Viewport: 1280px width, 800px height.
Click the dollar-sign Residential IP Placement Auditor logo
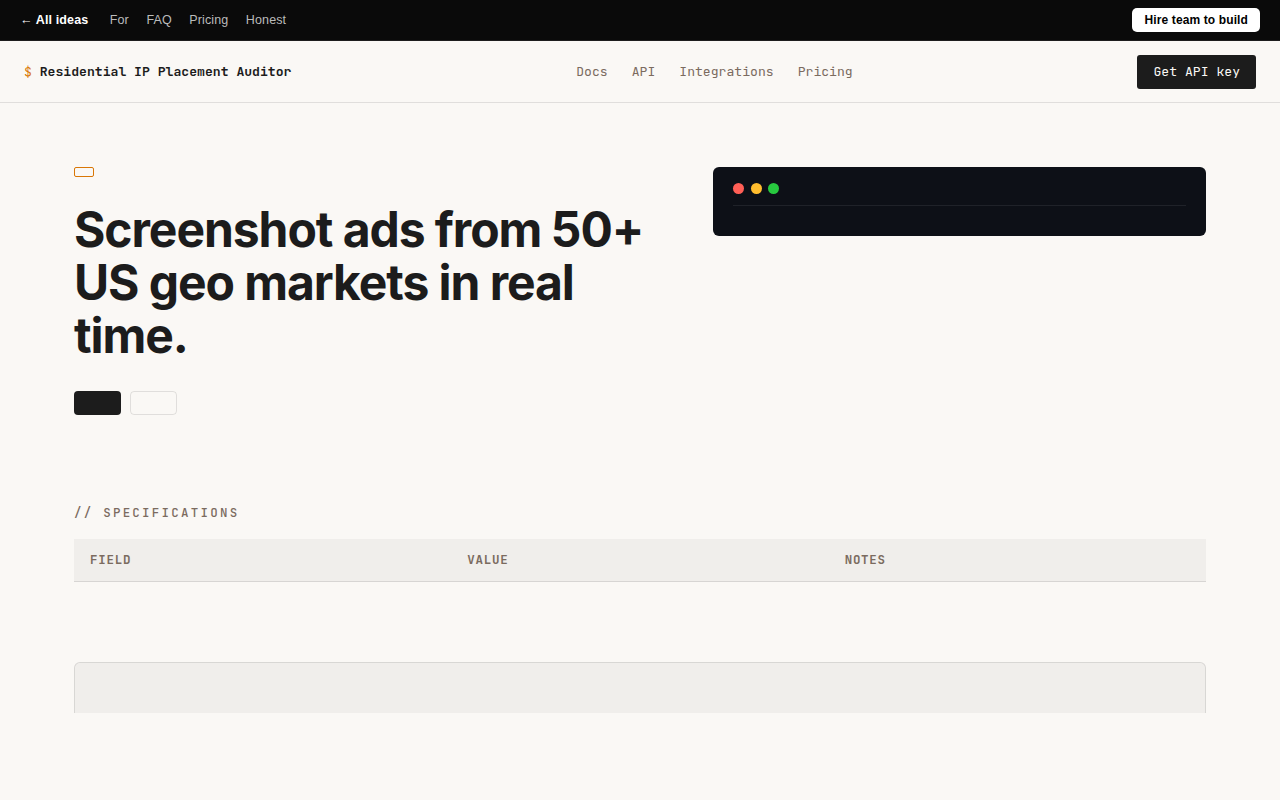[158, 72]
